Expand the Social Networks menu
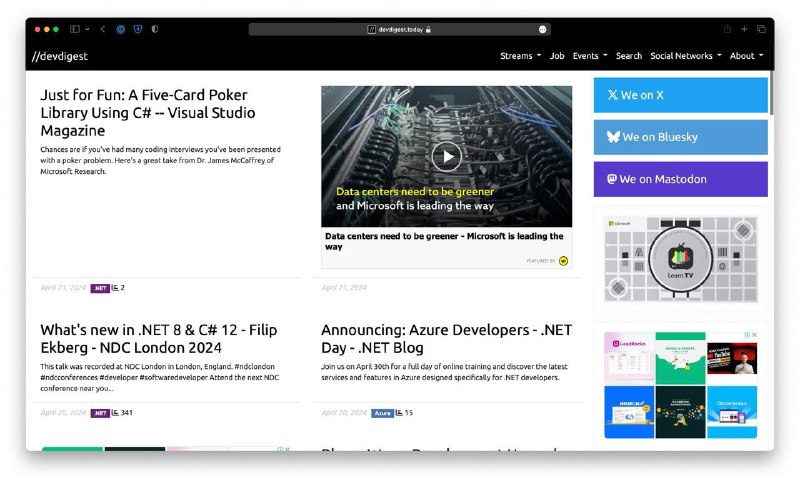This screenshot has width=800, height=485. [x=686, y=56]
